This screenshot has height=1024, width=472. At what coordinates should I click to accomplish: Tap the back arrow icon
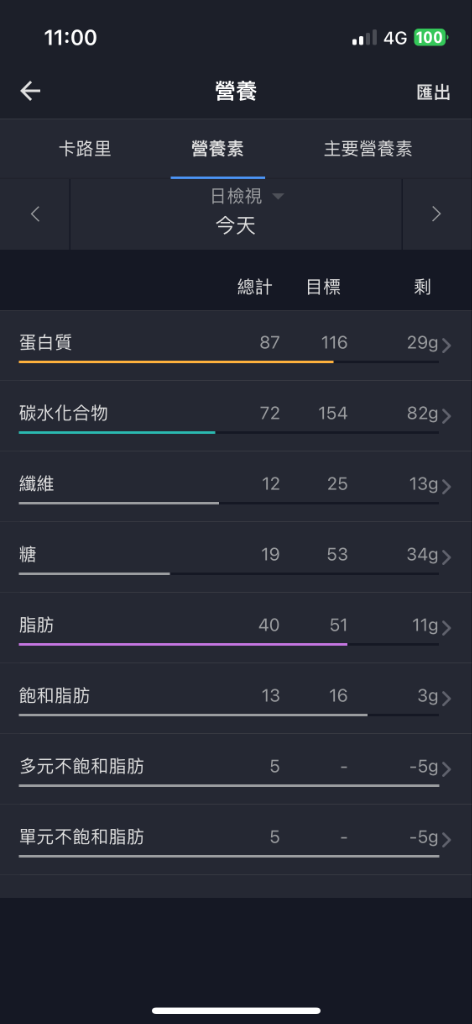(31, 91)
